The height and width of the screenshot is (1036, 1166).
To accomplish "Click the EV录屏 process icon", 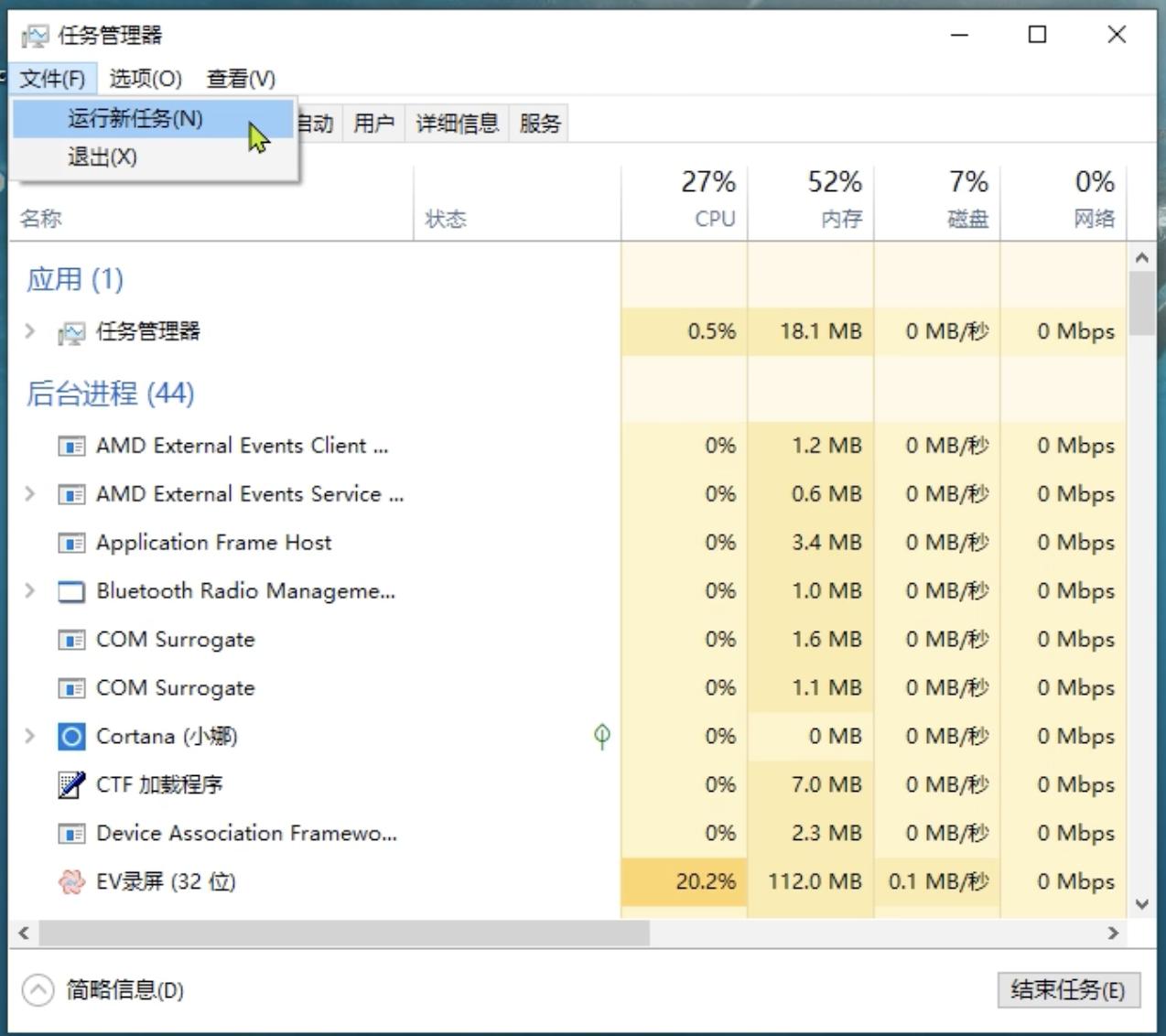I will pos(71,881).
